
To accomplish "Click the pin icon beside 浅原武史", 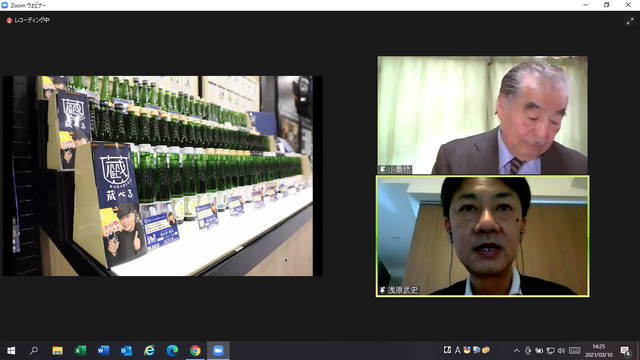I will [x=382, y=290].
